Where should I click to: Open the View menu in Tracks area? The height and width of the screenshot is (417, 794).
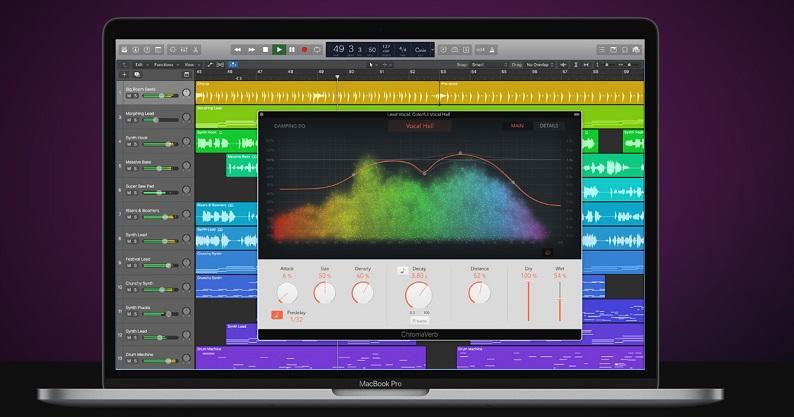coord(189,65)
